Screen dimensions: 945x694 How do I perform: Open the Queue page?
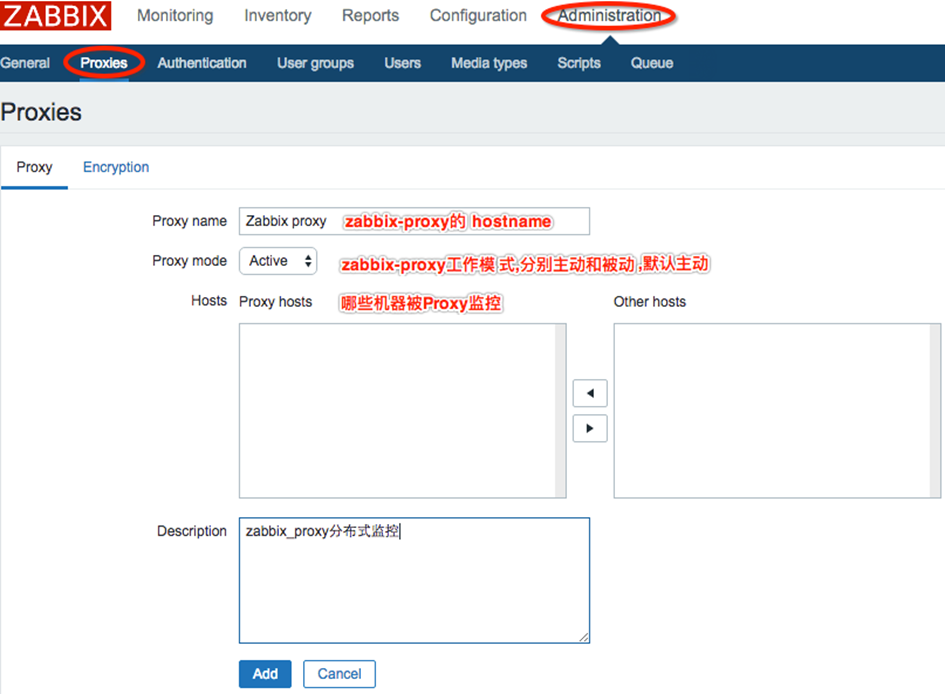[x=651, y=63]
